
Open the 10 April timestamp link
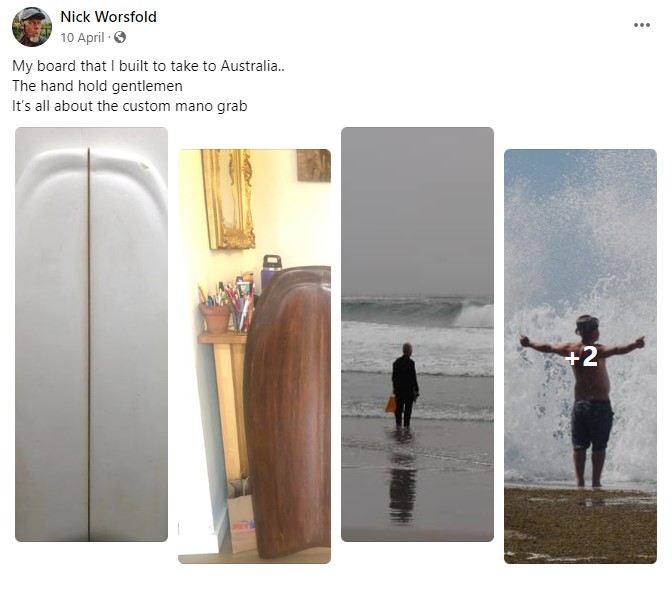coord(82,38)
